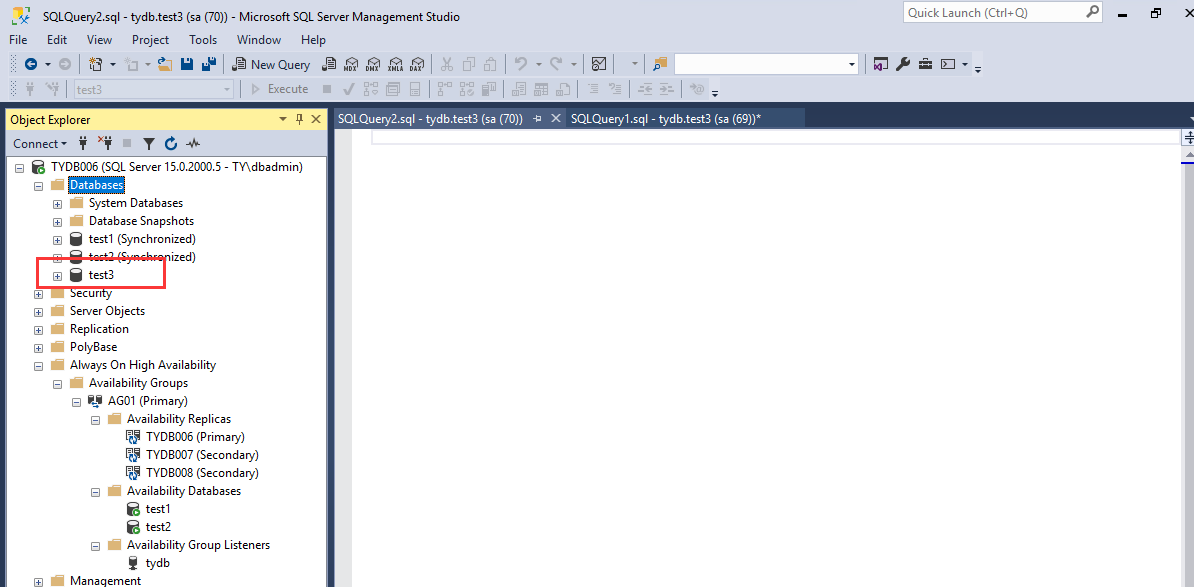Open the Window menu

click(259, 40)
